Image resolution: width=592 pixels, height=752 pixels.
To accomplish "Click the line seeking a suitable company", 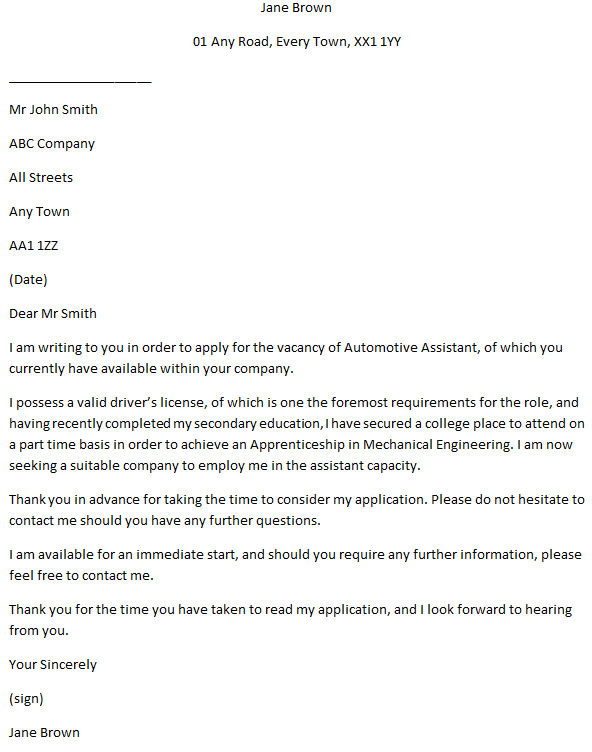I will (x=214, y=466).
